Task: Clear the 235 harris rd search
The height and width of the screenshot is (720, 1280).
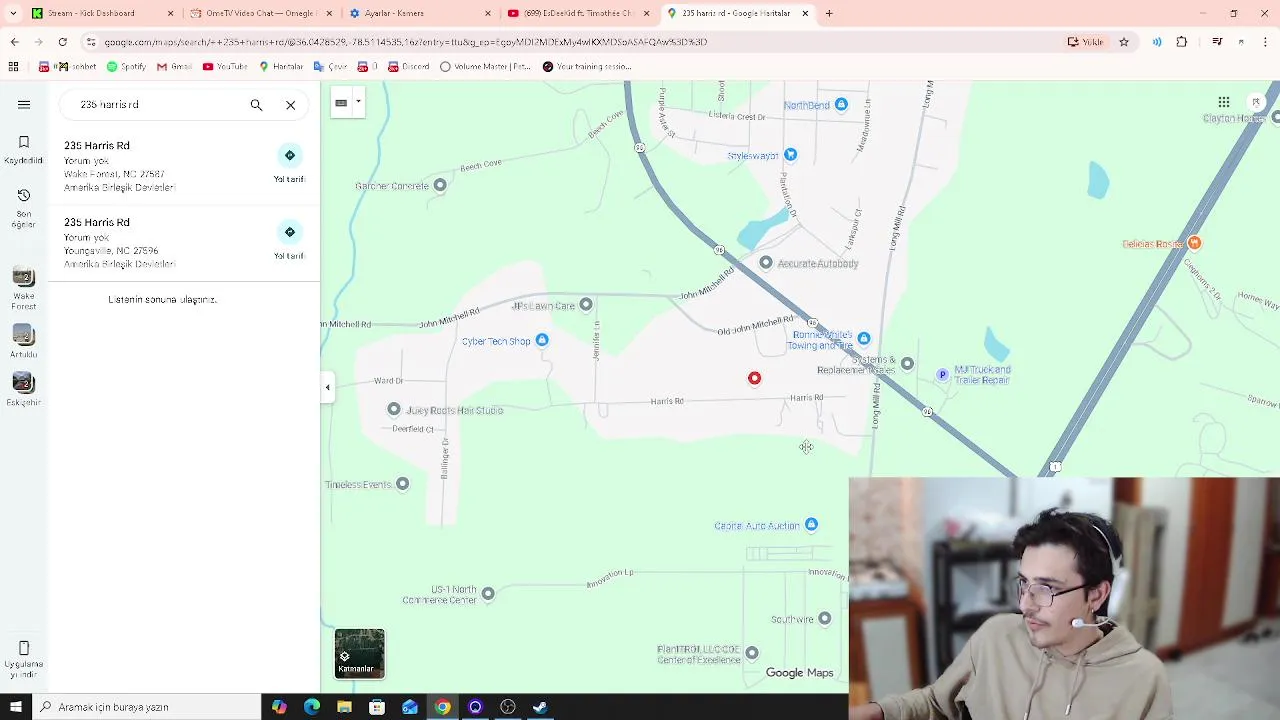Action: pyautogui.click(x=290, y=104)
